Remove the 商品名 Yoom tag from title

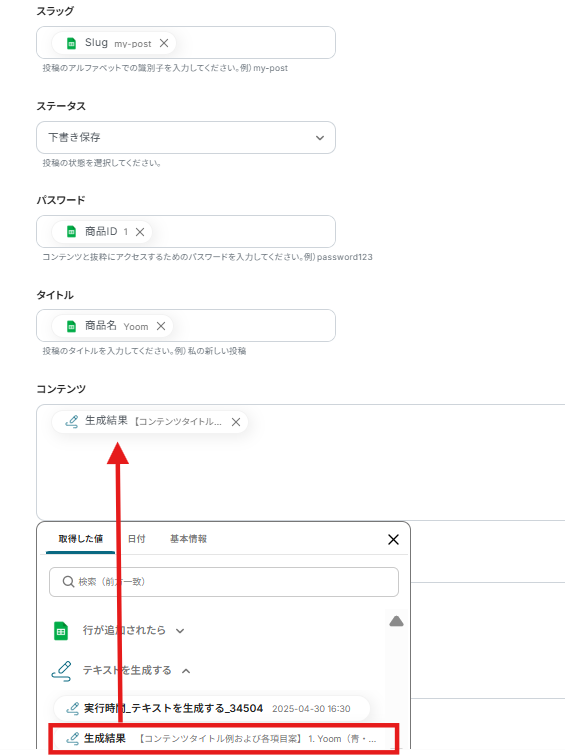(x=161, y=326)
